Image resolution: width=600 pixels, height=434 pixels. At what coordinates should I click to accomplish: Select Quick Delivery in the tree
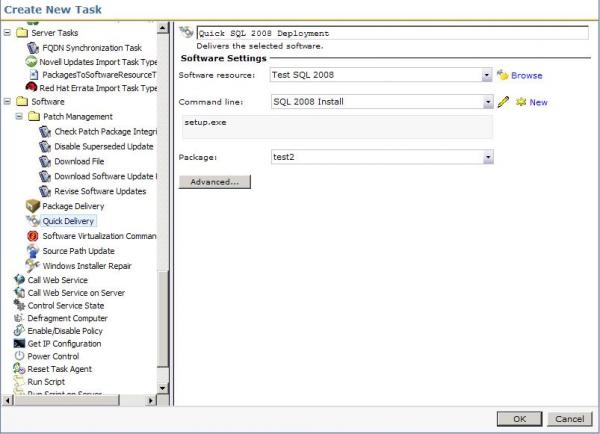tap(68, 221)
